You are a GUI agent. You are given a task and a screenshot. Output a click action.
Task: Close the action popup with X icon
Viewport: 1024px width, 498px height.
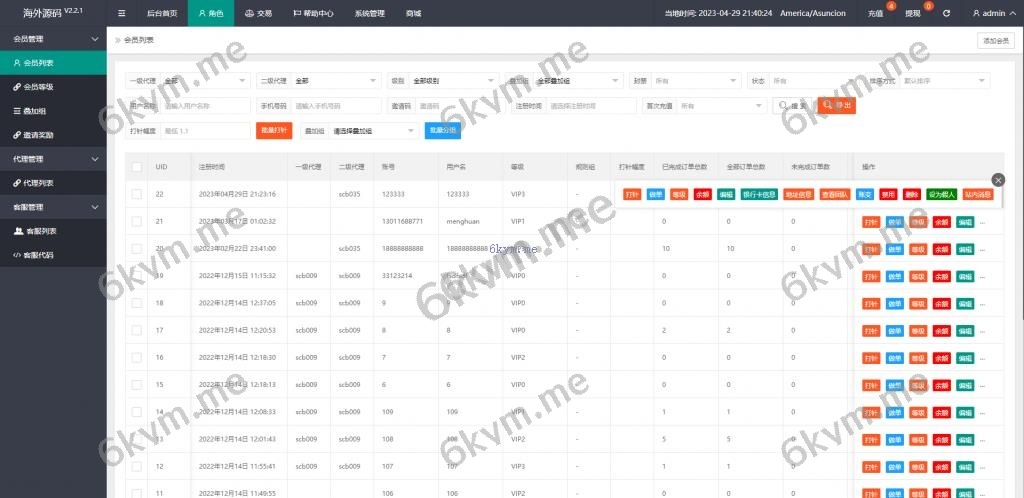pyautogui.click(x=997, y=180)
